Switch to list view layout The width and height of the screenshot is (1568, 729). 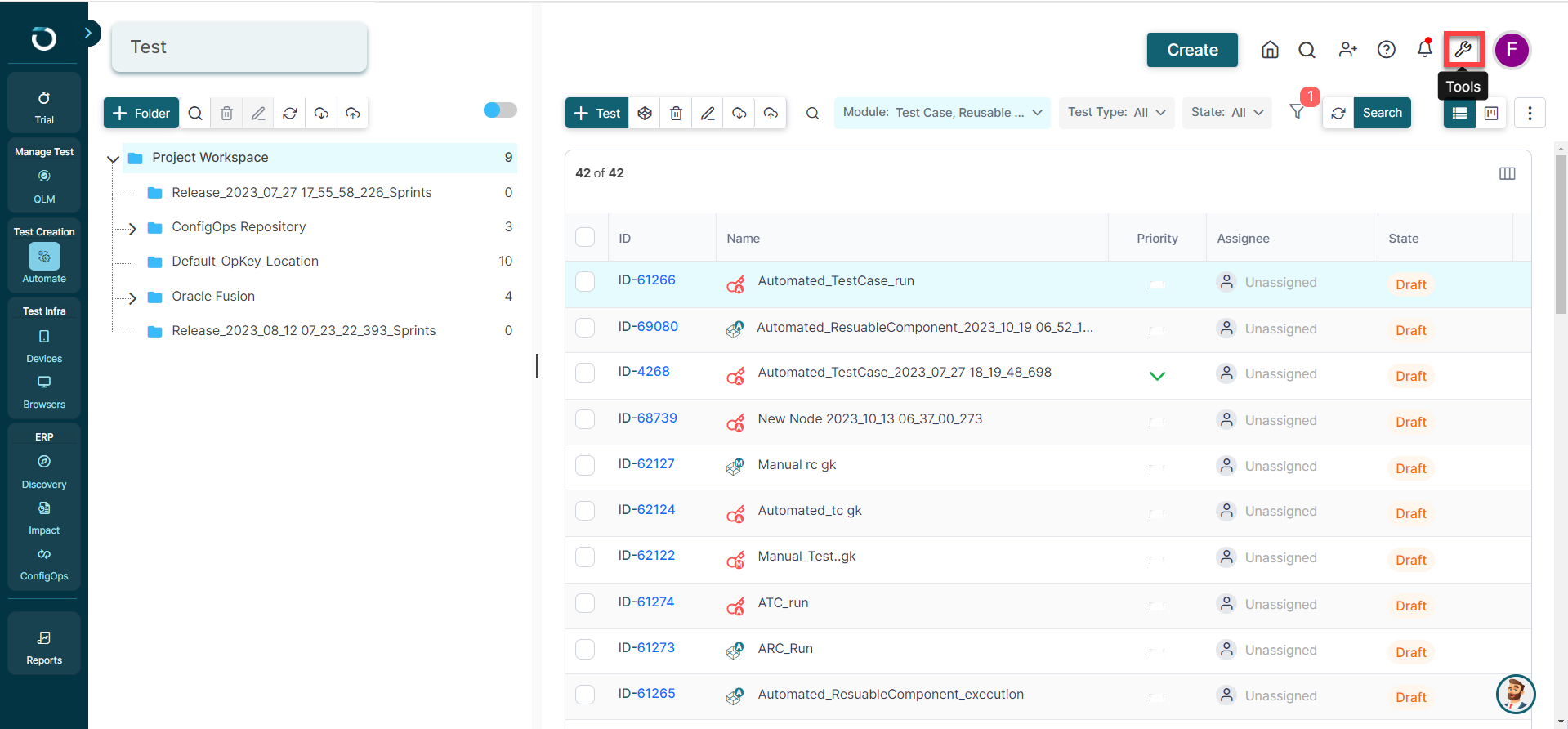pyautogui.click(x=1460, y=113)
